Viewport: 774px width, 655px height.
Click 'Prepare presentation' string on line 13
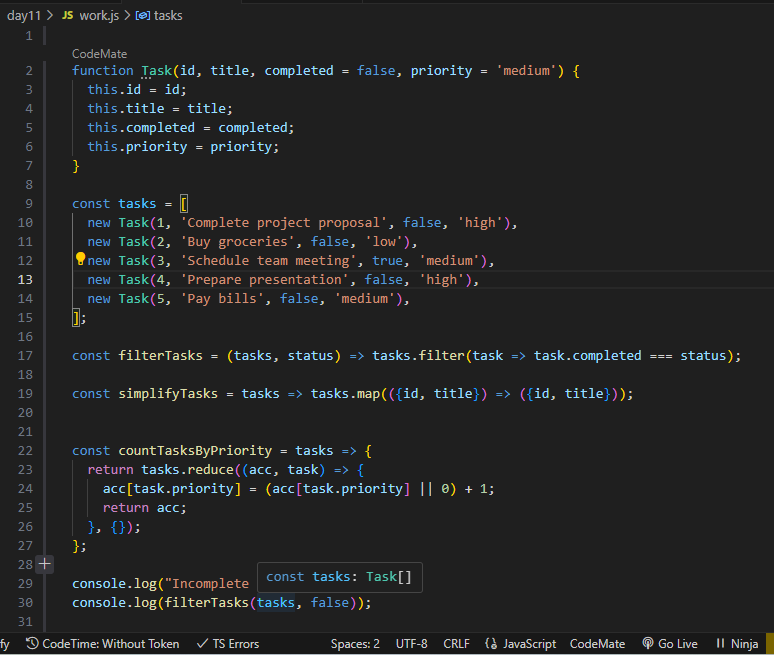264,280
